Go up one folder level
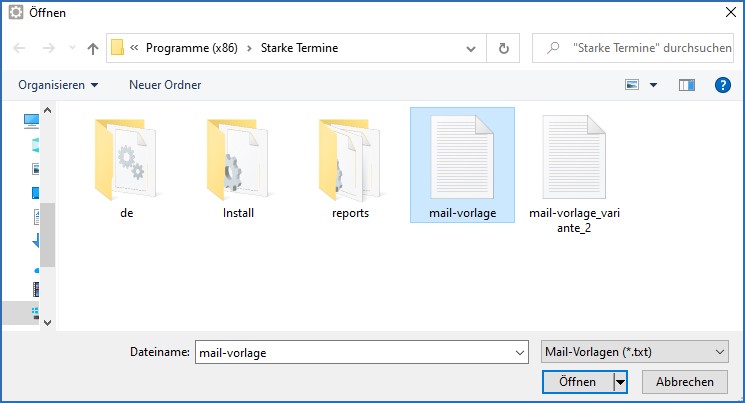This screenshot has width=745, height=403. (x=93, y=48)
